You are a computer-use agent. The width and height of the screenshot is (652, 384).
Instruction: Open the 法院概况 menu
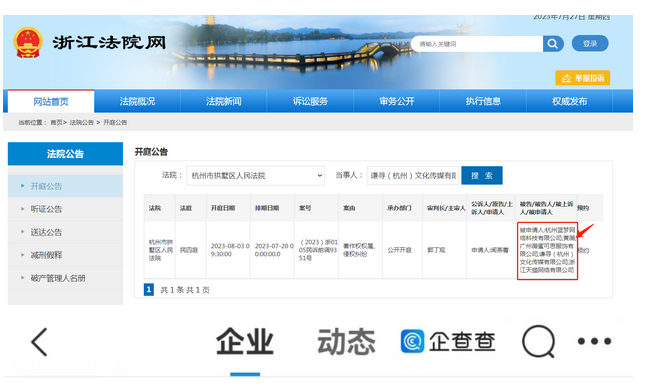coord(137,101)
